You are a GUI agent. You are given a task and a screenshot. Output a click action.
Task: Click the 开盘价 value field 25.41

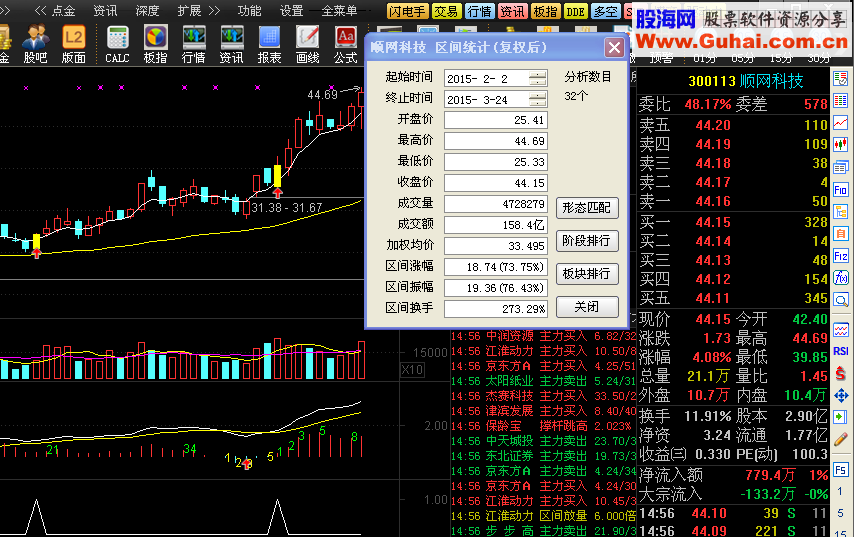(x=496, y=120)
